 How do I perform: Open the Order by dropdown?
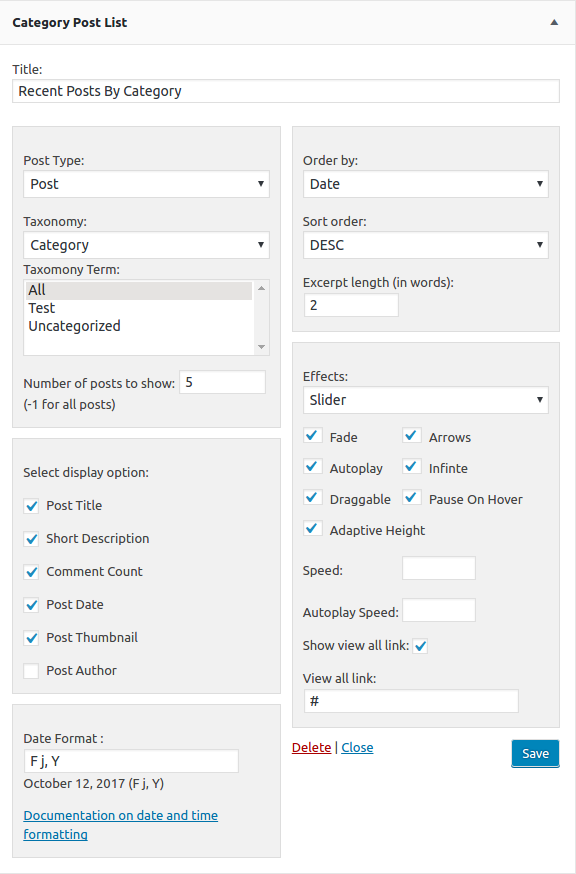coord(425,184)
